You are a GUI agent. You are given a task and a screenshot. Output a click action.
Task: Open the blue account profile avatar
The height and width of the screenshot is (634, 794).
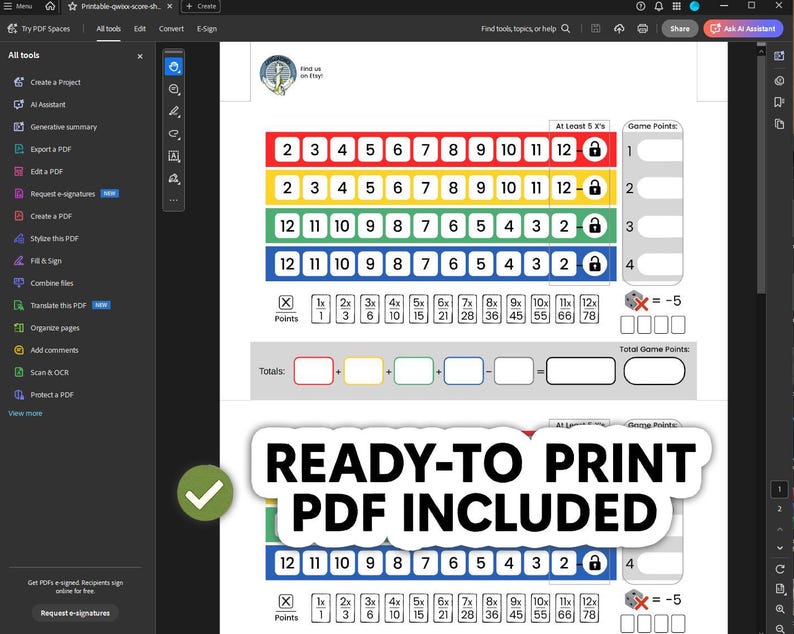click(695, 6)
